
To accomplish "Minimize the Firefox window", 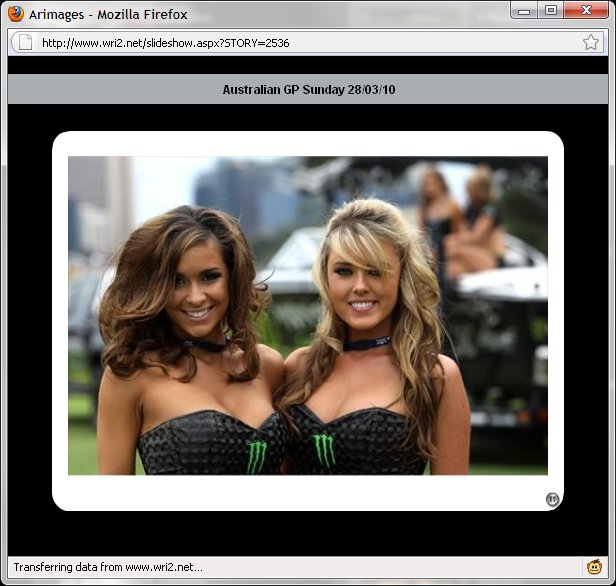I will click(524, 11).
